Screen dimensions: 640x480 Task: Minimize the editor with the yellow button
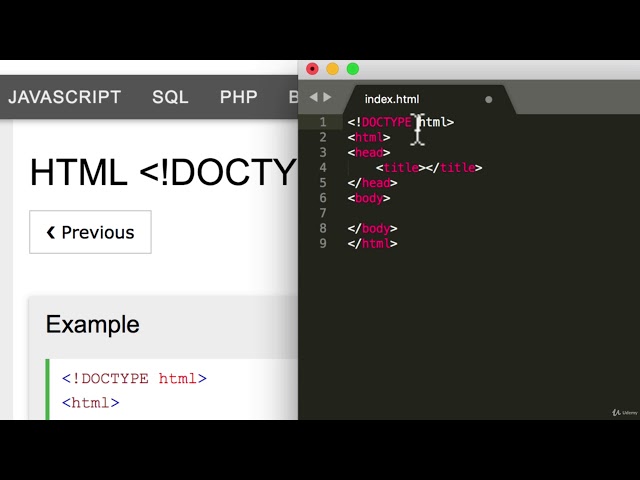point(333,69)
